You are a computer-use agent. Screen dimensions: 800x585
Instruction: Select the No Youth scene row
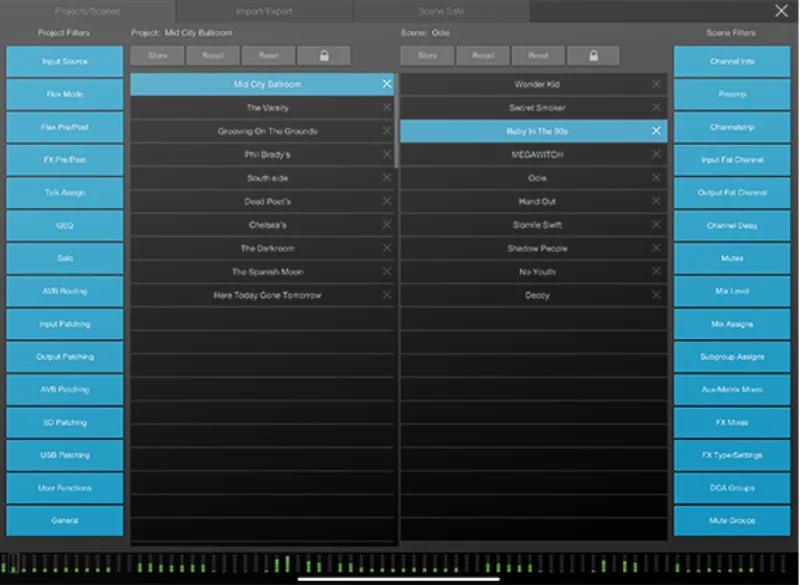(x=534, y=272)
